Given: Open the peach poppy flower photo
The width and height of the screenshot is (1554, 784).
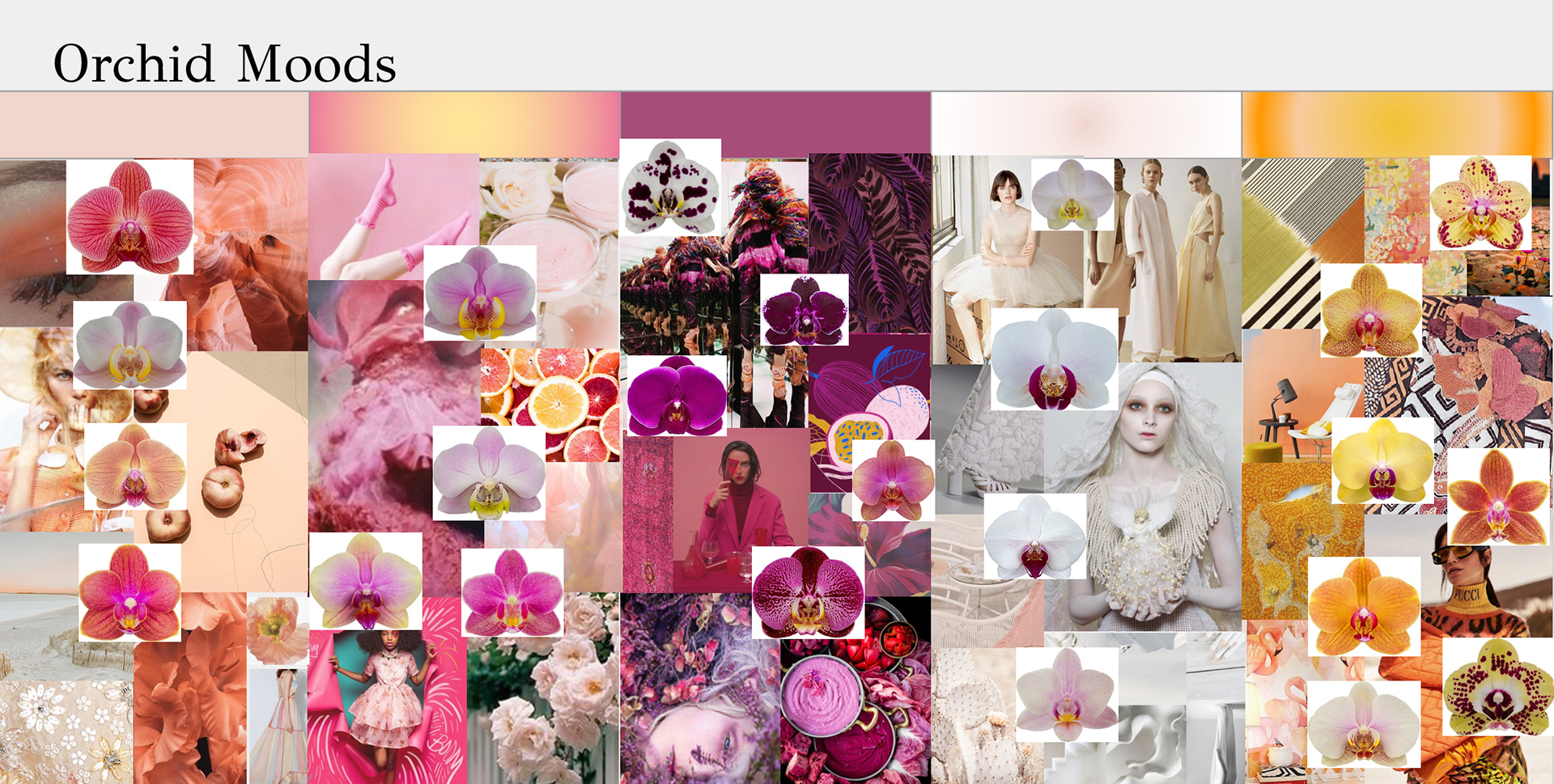Looking at the screenshot, I should [x=277, y=629].
